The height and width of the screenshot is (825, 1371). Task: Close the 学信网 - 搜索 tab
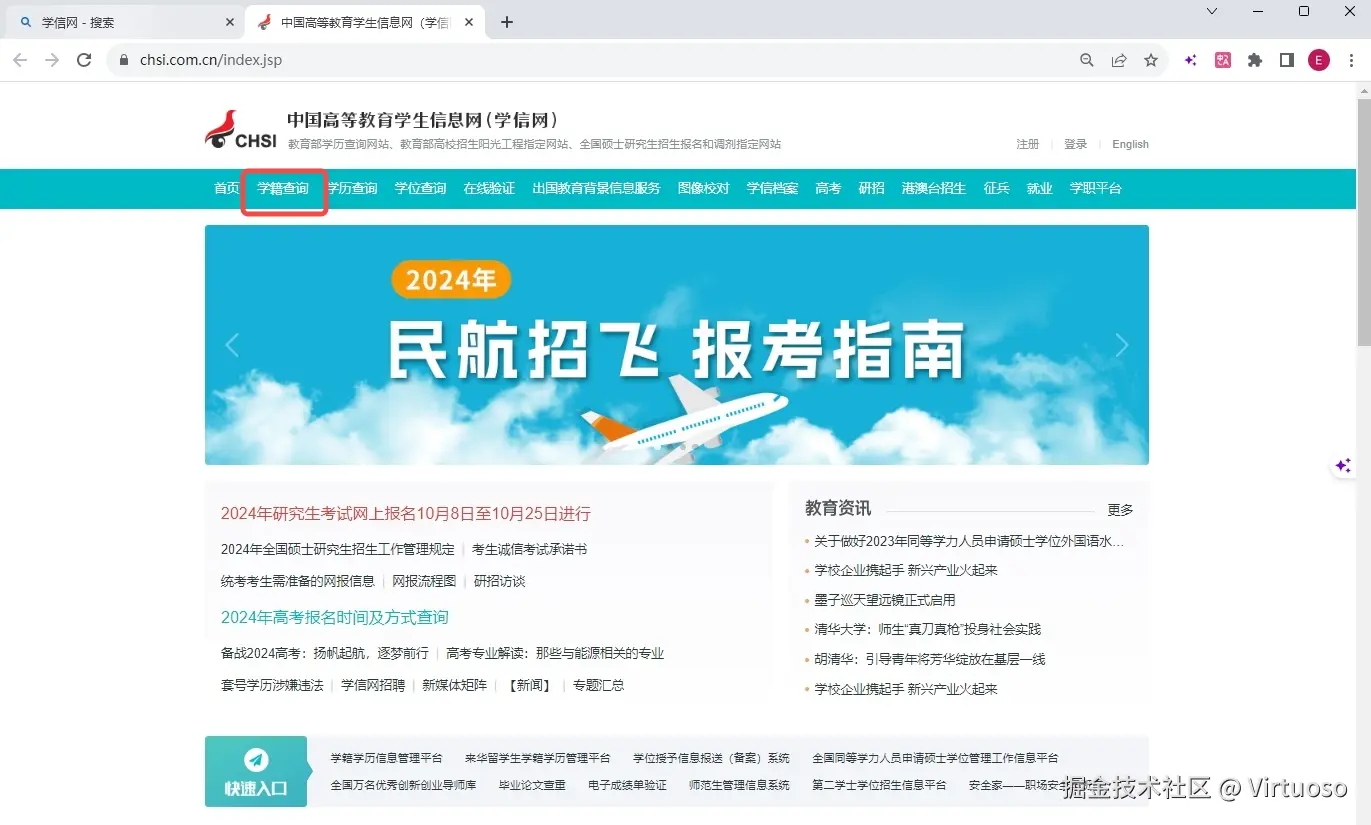click(x=230, y=22)
